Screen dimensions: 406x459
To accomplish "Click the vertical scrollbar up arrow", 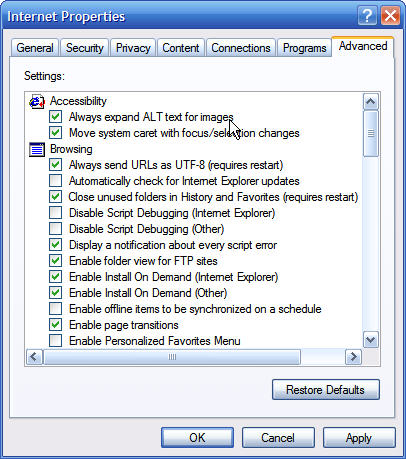I will pos(371,102).
